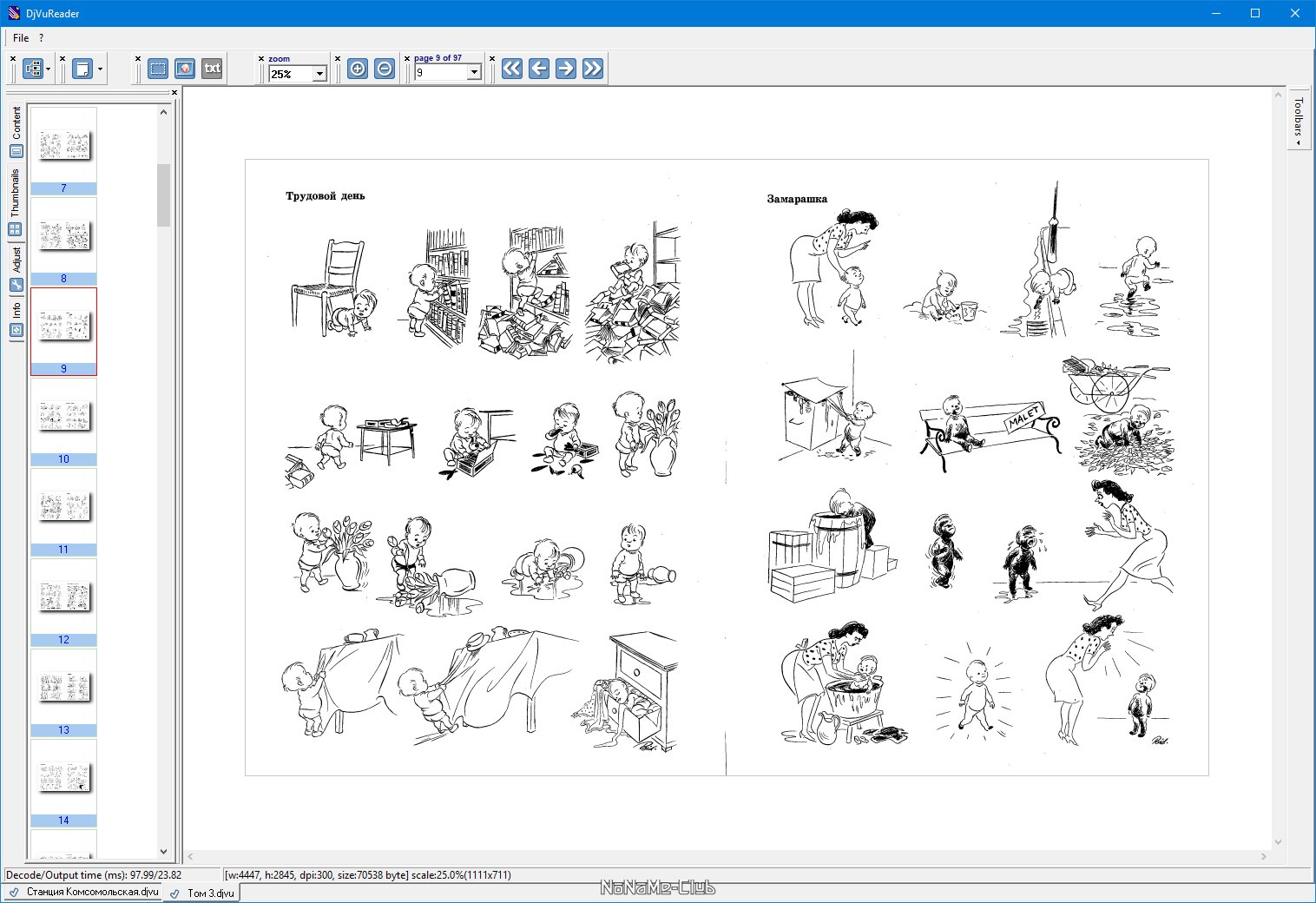The image size is (1316, 903).
Task: Jump to the last page
Action: coord(593,69)
